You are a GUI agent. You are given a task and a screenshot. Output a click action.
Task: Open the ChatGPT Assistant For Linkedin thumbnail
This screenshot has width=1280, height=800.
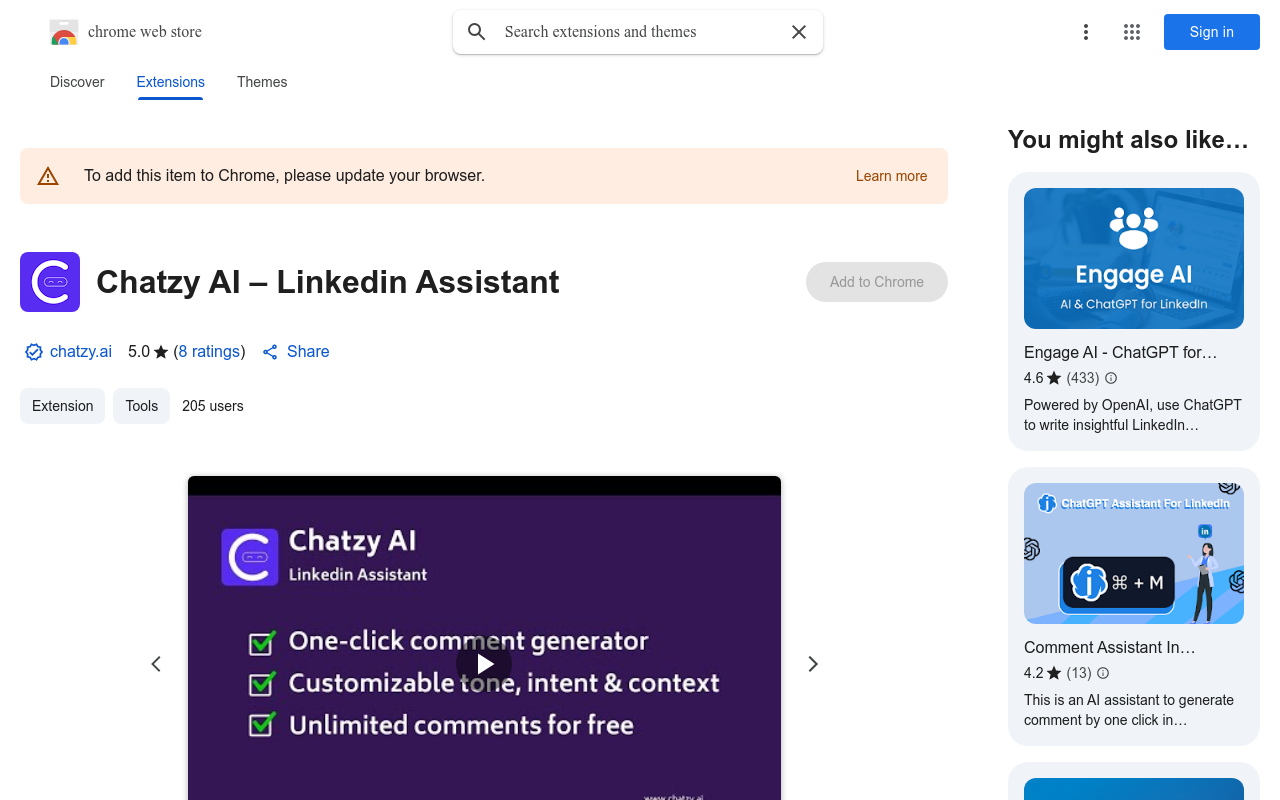1134,554
